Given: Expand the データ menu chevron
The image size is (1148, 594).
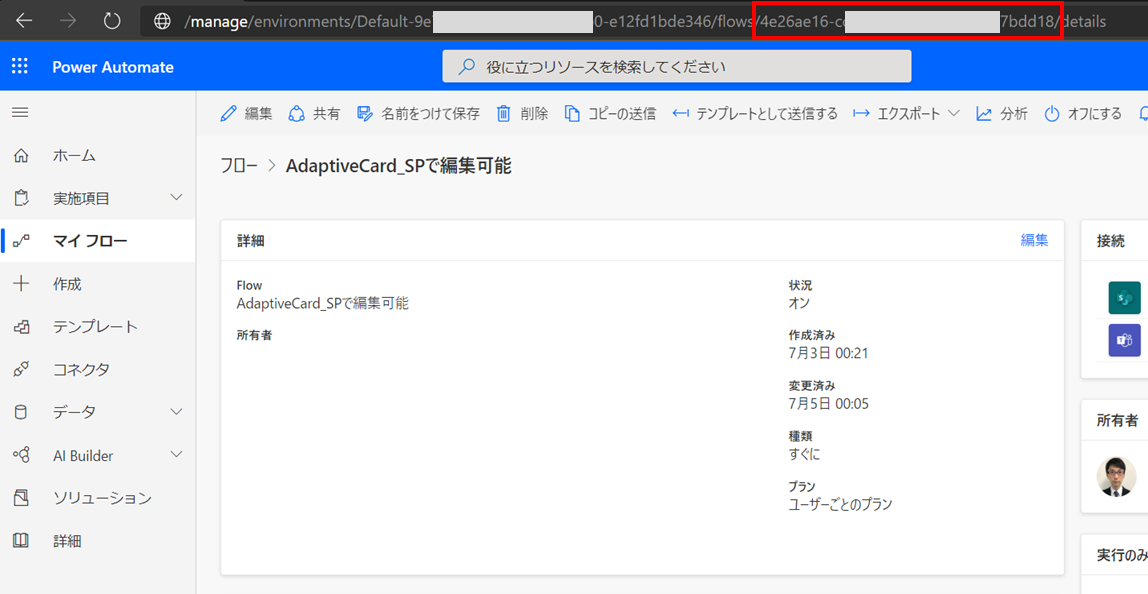Looking at the screenshot, I should pyautogui.click(x=176, y=412).
